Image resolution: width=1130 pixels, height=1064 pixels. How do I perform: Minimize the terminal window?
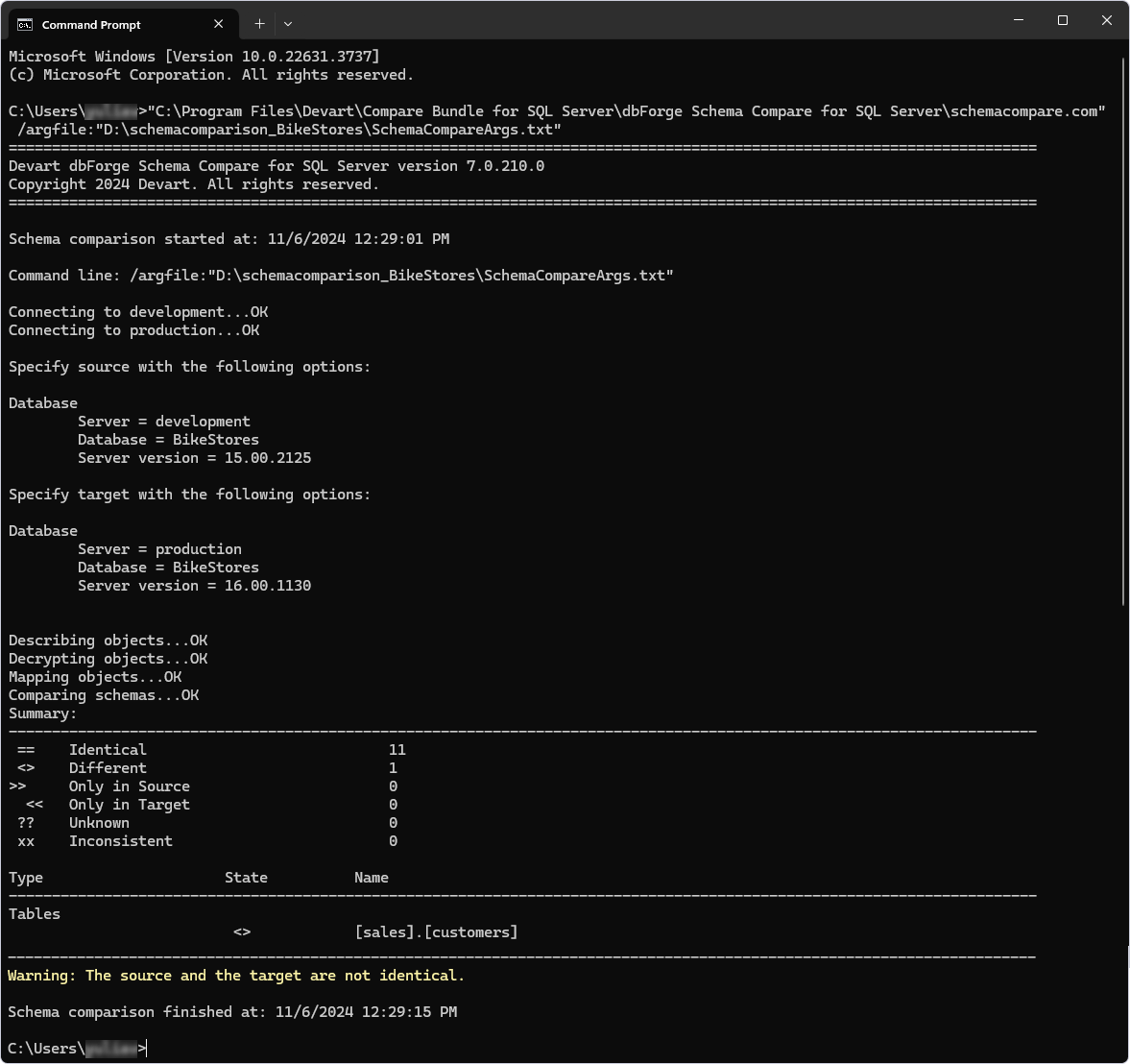click(1019, 20)
